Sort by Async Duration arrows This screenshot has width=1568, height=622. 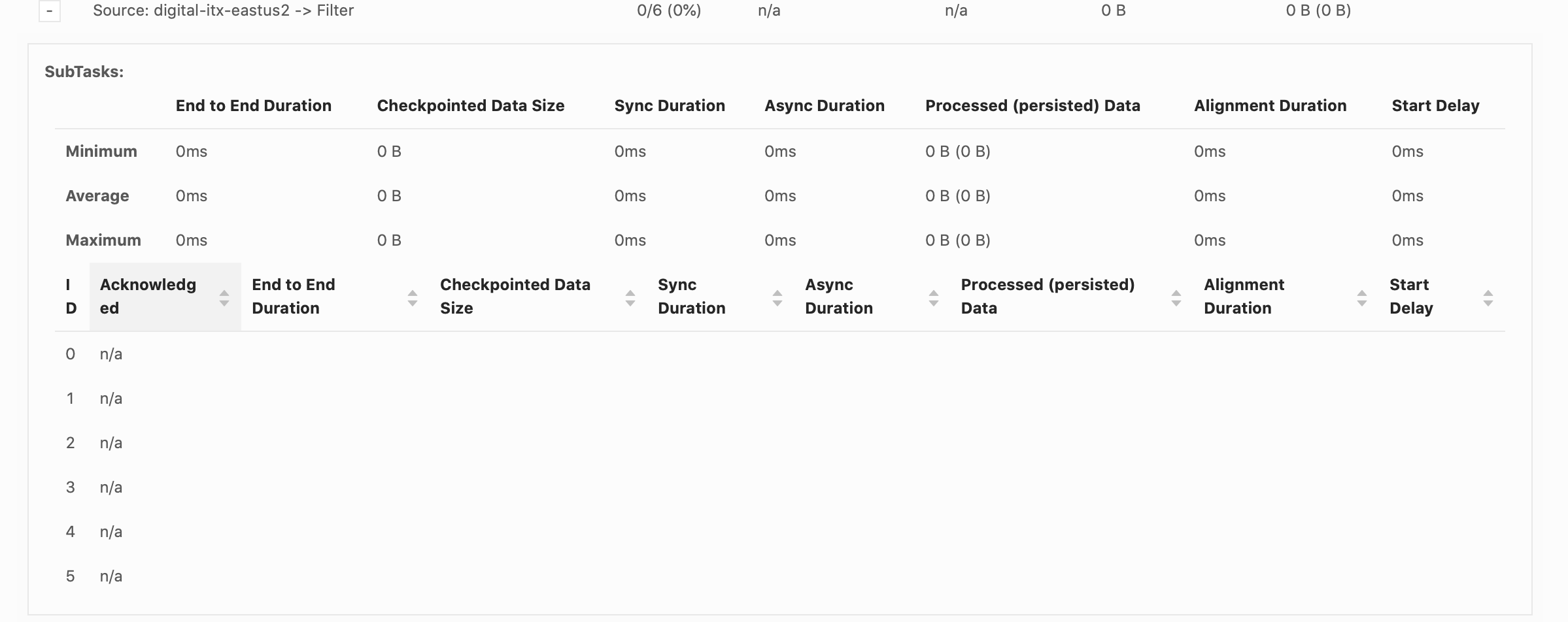tap(934, 298)
